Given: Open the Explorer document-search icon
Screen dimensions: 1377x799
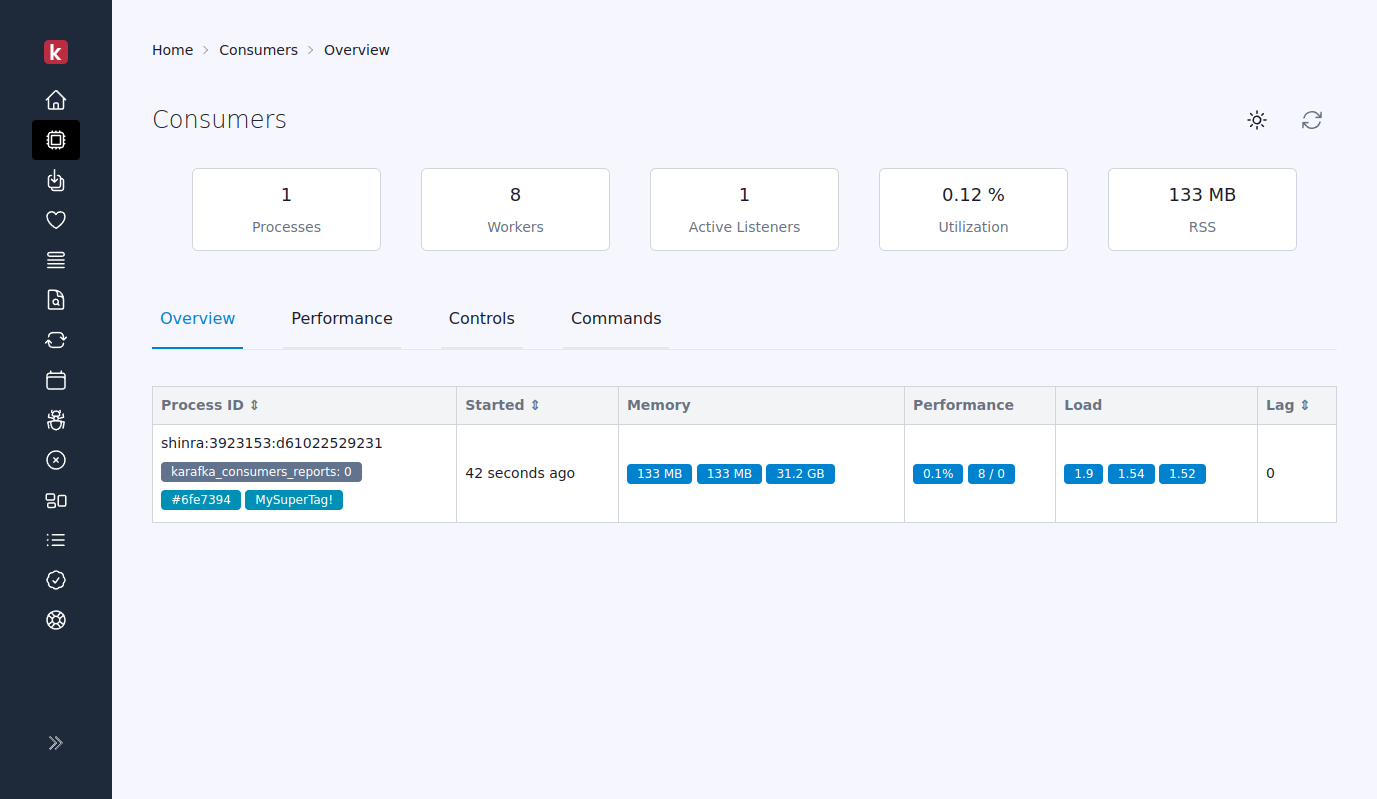Looking at the screenshot, I should click(x=56, y=300).
